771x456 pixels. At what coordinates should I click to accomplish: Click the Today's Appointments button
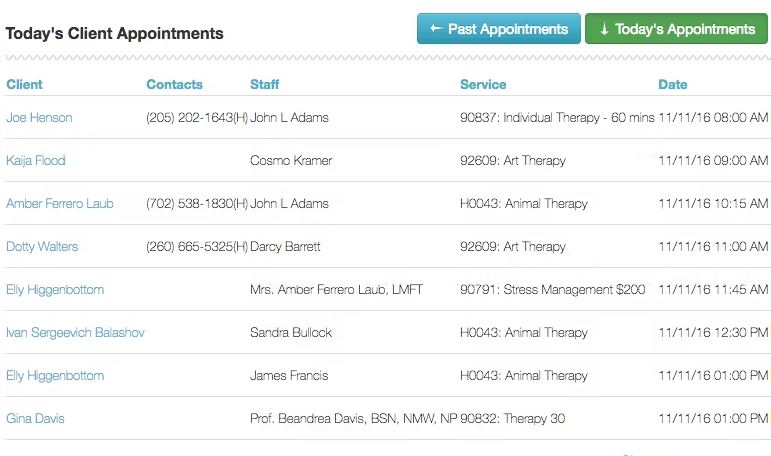click(676, 29)
